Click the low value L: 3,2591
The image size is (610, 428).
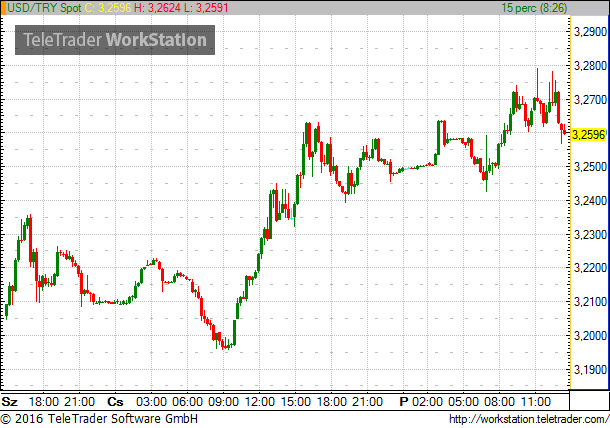click(x=206, y=7)
